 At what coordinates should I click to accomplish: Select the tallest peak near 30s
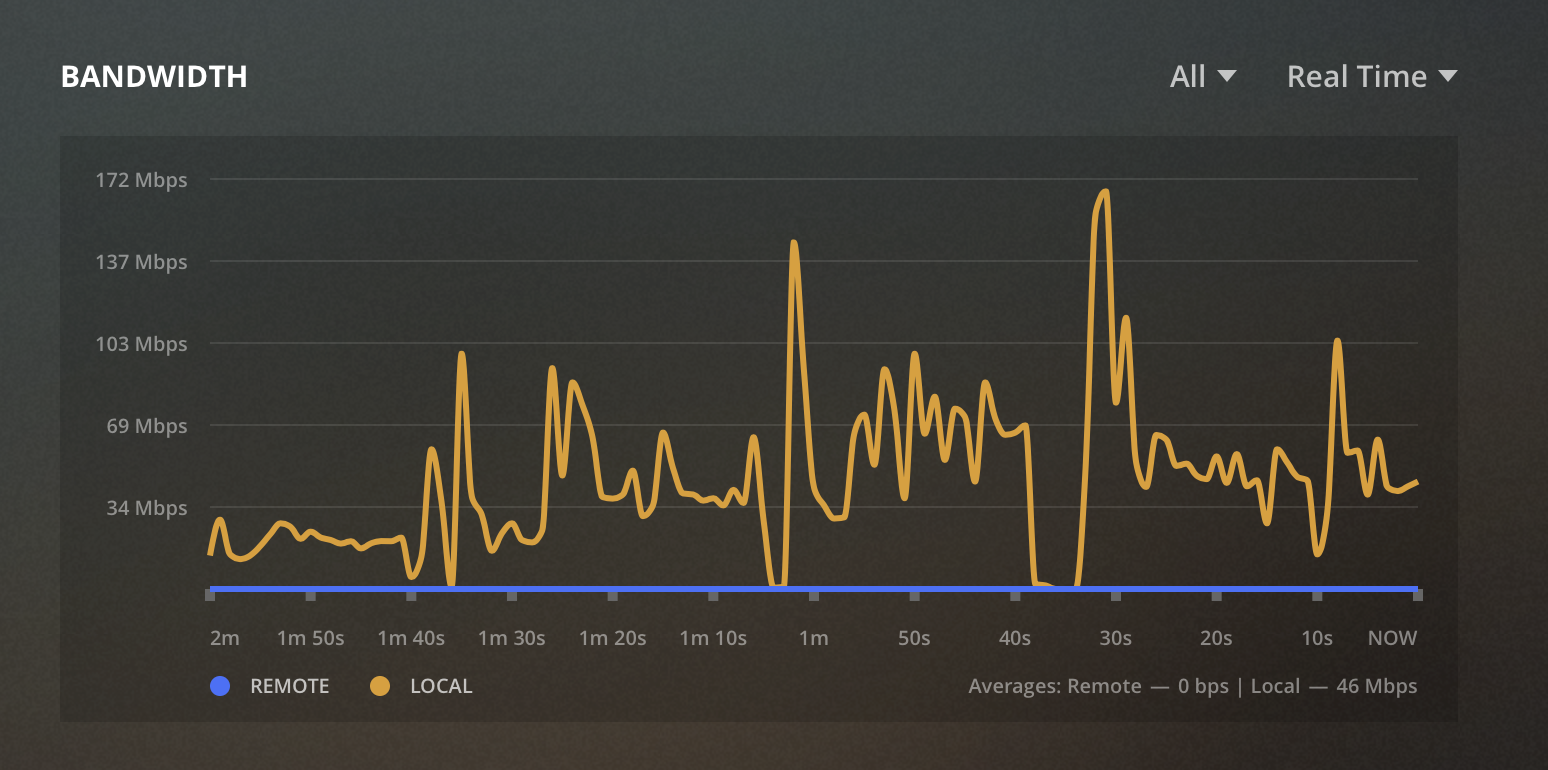[1104, 192]
